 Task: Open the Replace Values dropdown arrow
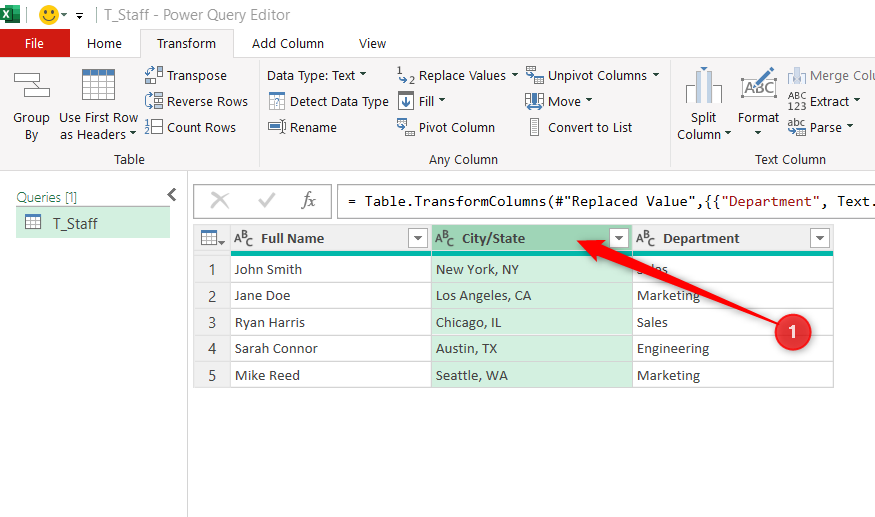(x=515, y=75)
